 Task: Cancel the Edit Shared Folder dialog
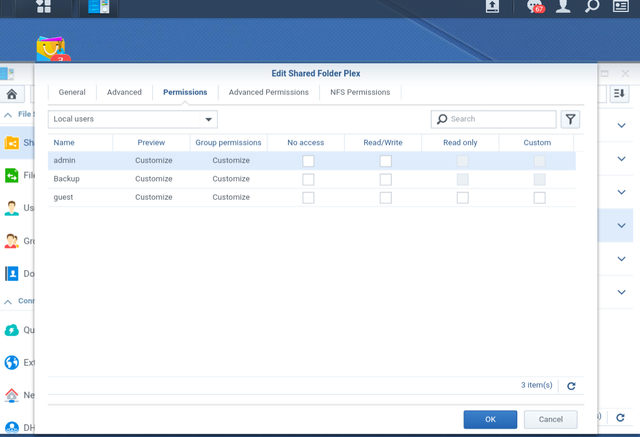coord(551,419)
